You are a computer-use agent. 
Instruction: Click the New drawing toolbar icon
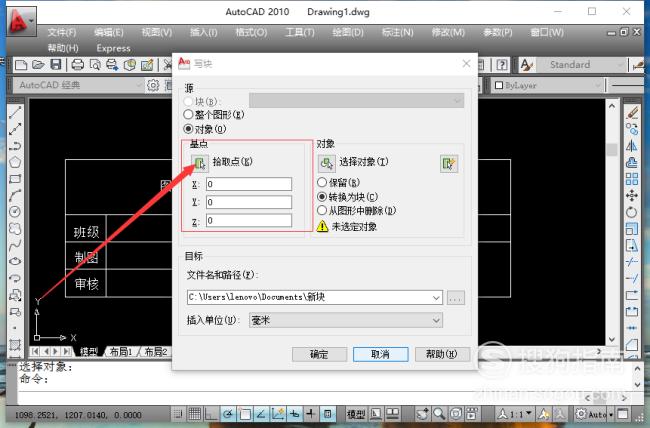point(20,65)
